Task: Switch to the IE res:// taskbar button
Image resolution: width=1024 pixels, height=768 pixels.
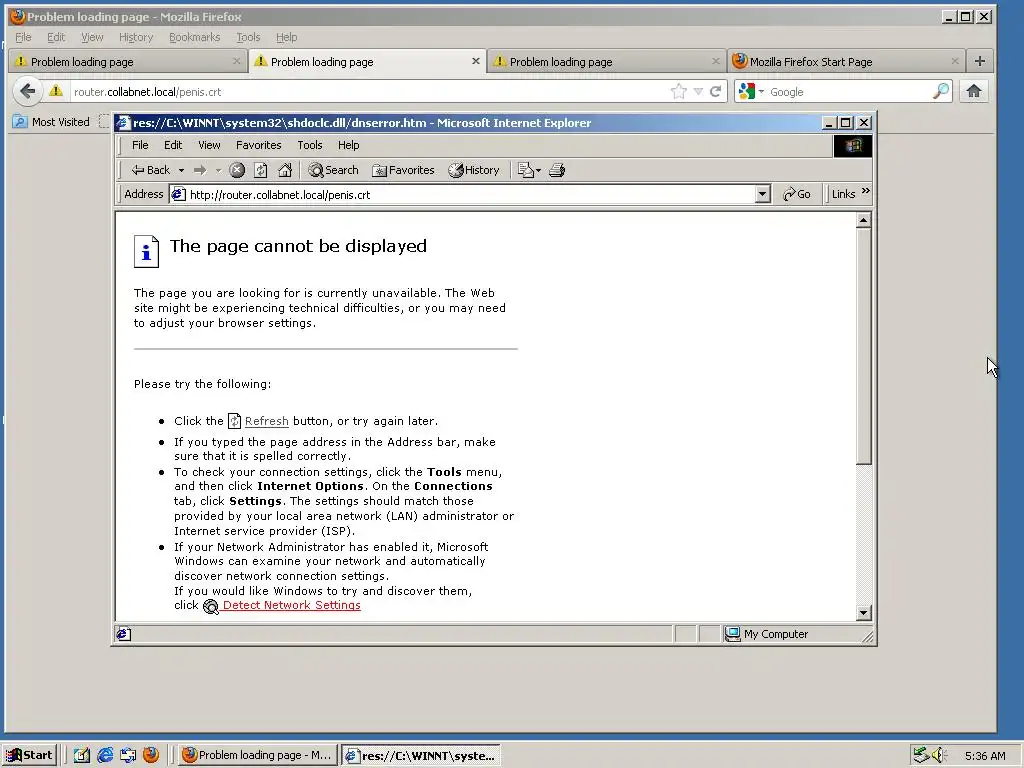Action: pyautogui.click(x=421, y=755)
